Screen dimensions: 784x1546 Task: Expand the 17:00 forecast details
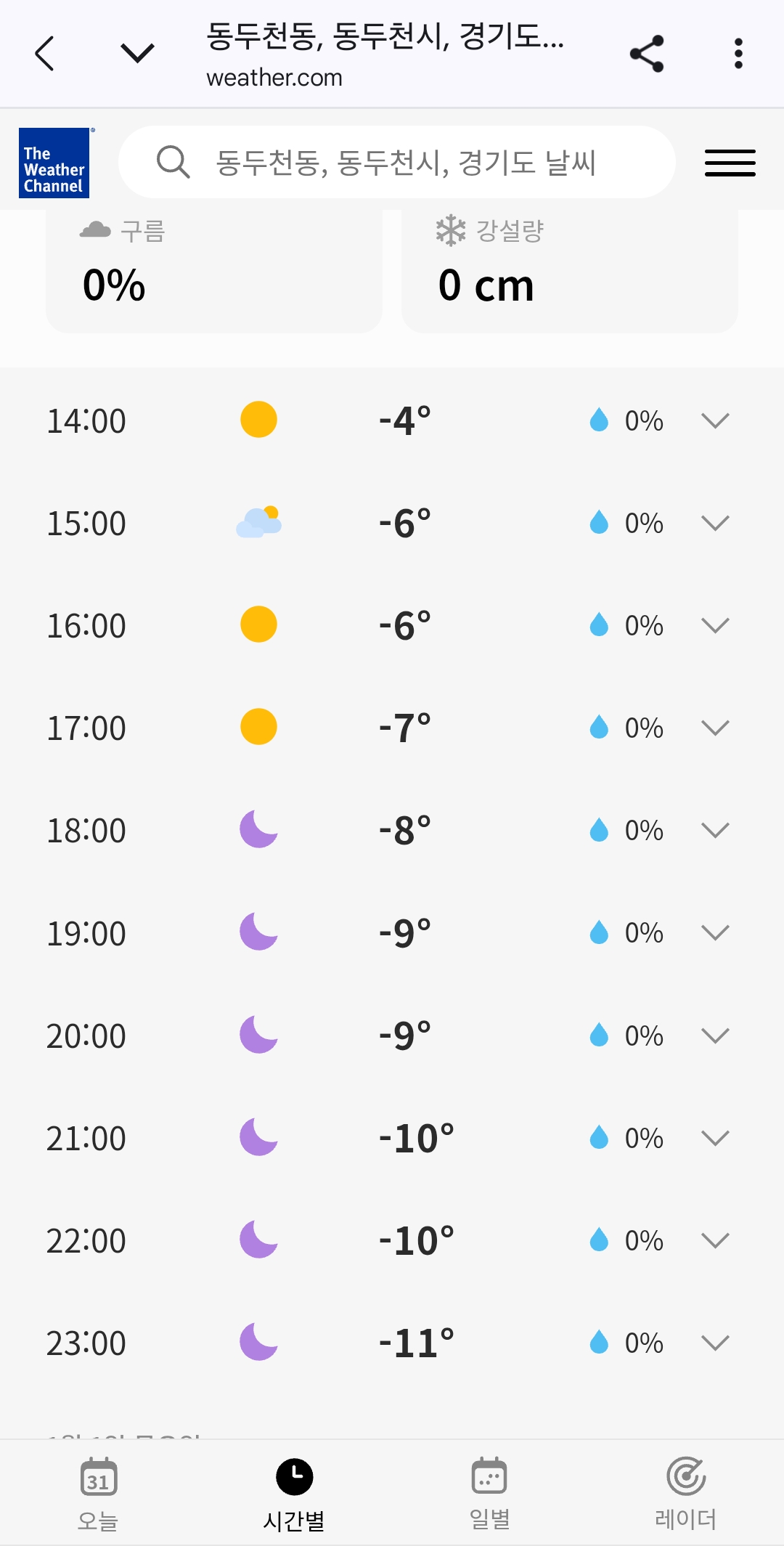pos(715,728)
